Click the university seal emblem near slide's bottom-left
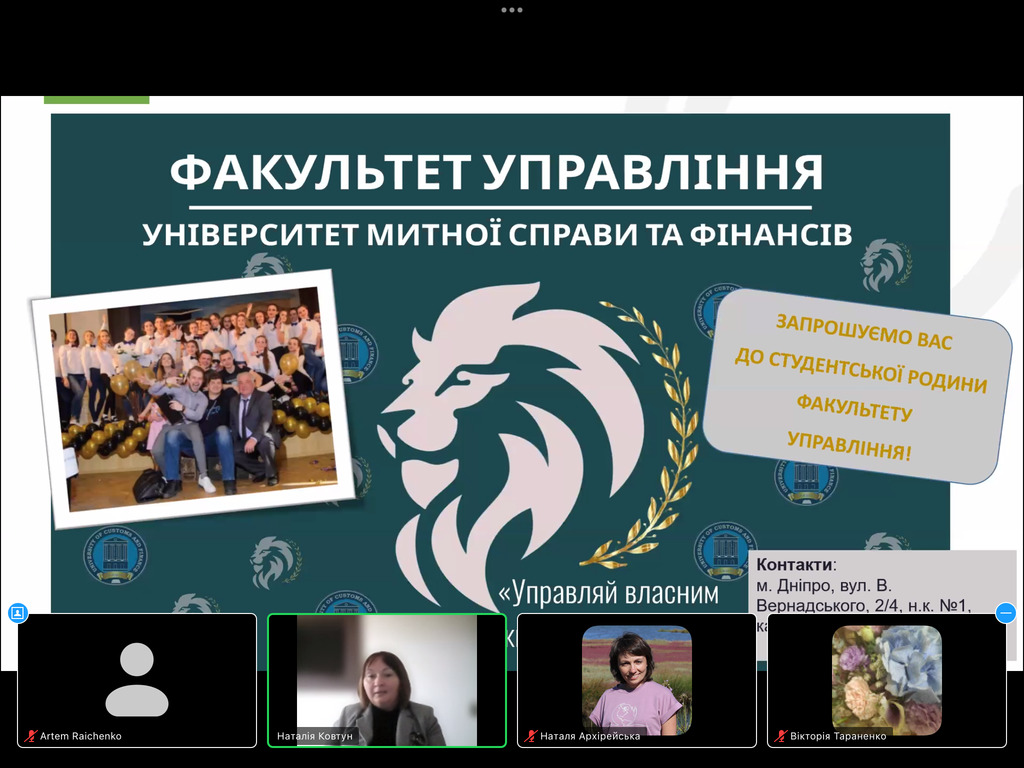Viewport: 1024px width, 768px height. [115, 555]
